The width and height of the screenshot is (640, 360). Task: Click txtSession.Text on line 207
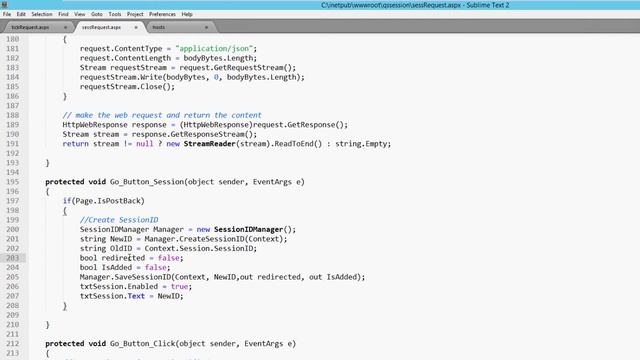tap(112, 296)
